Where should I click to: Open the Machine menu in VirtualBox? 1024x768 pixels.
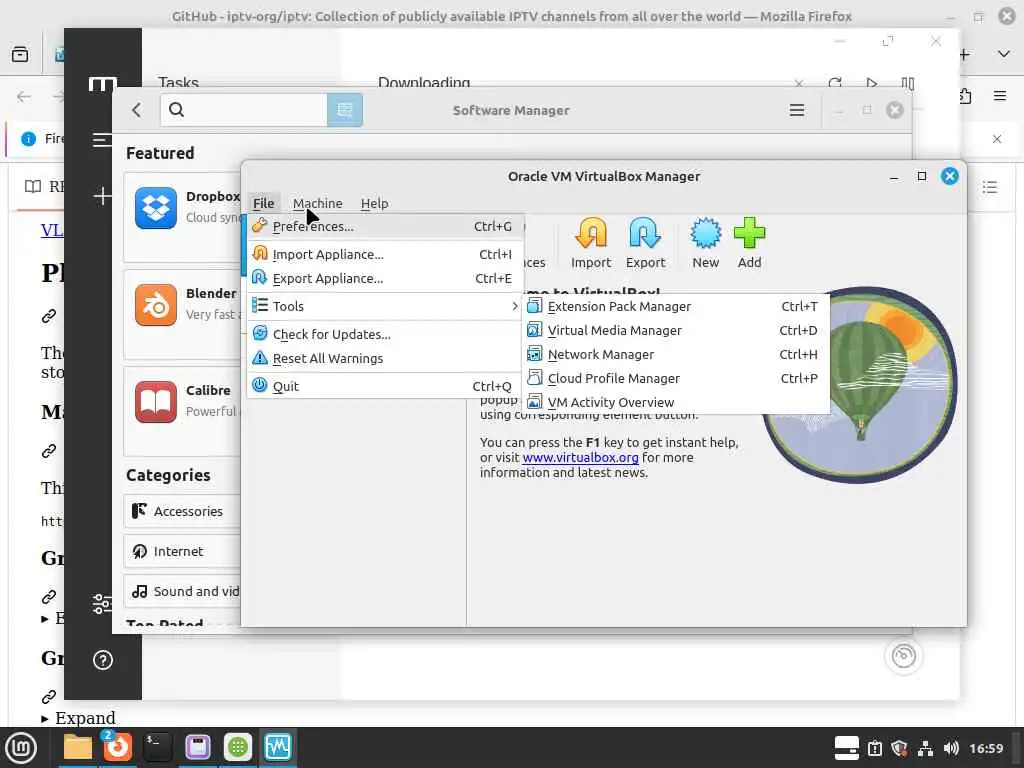[x=317, y=203]
